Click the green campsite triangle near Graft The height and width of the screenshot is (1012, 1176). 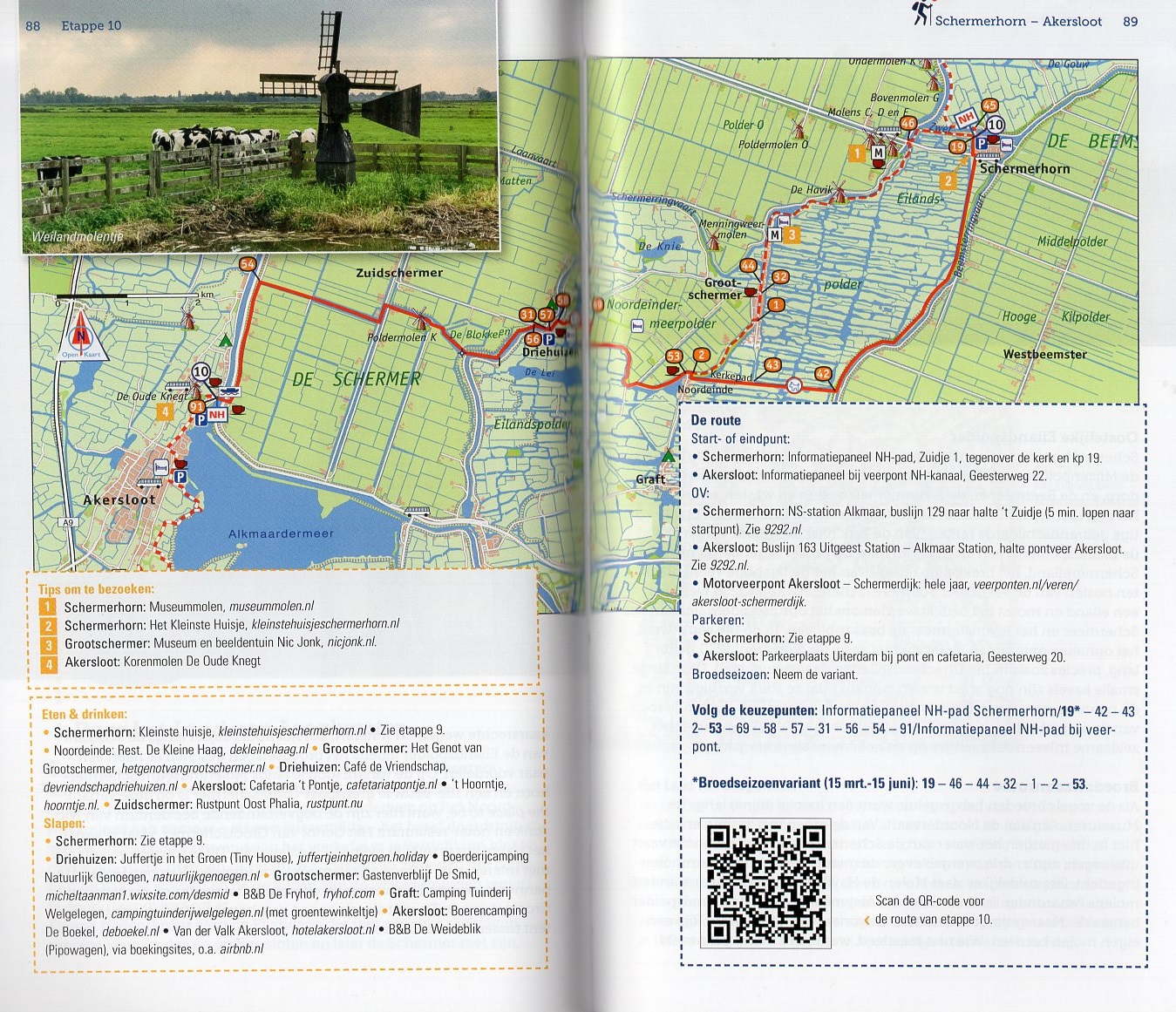(x=668, y=456)
